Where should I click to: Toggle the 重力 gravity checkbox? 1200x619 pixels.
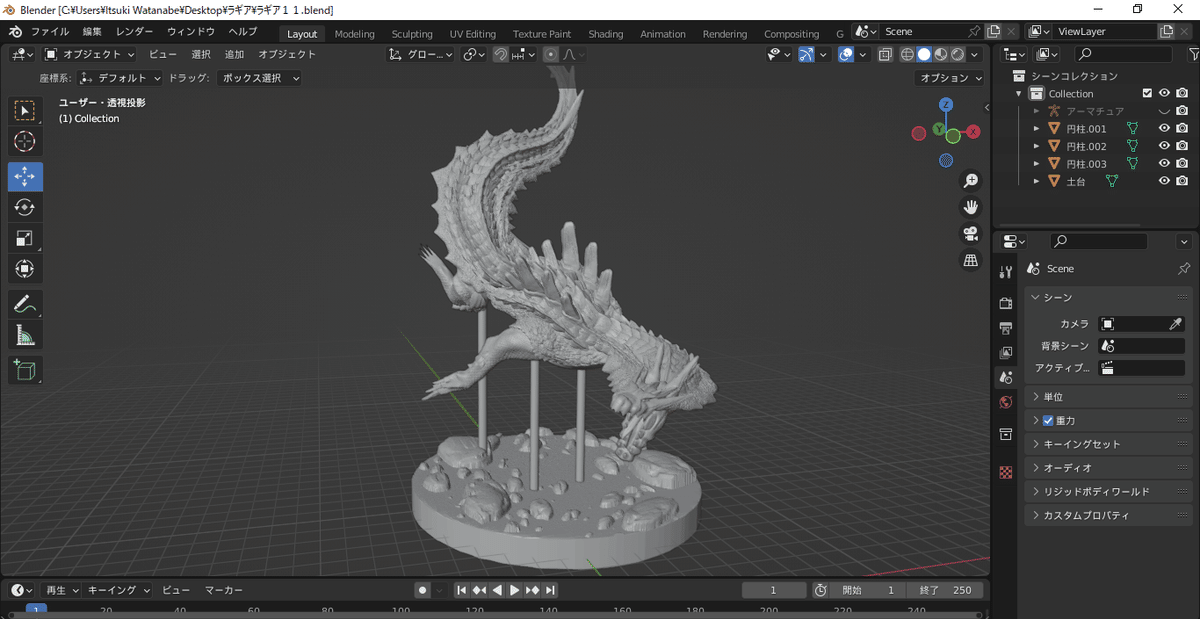[x=1048, y=421]
